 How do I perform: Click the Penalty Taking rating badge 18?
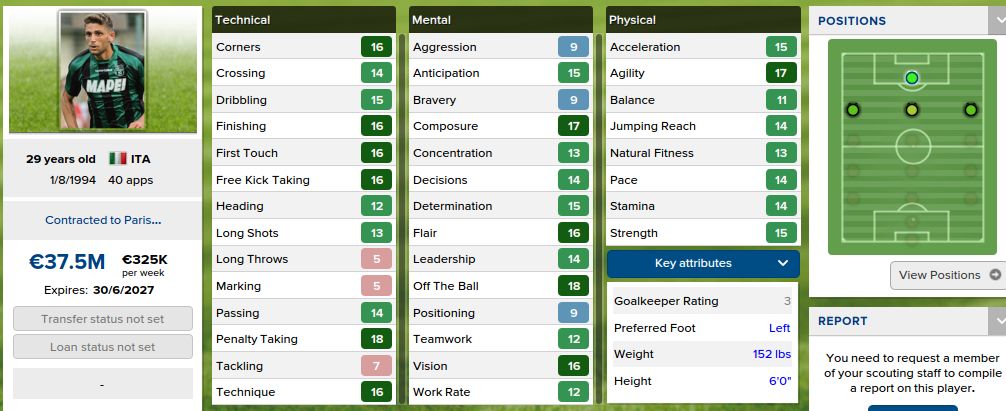coord(376,339)
